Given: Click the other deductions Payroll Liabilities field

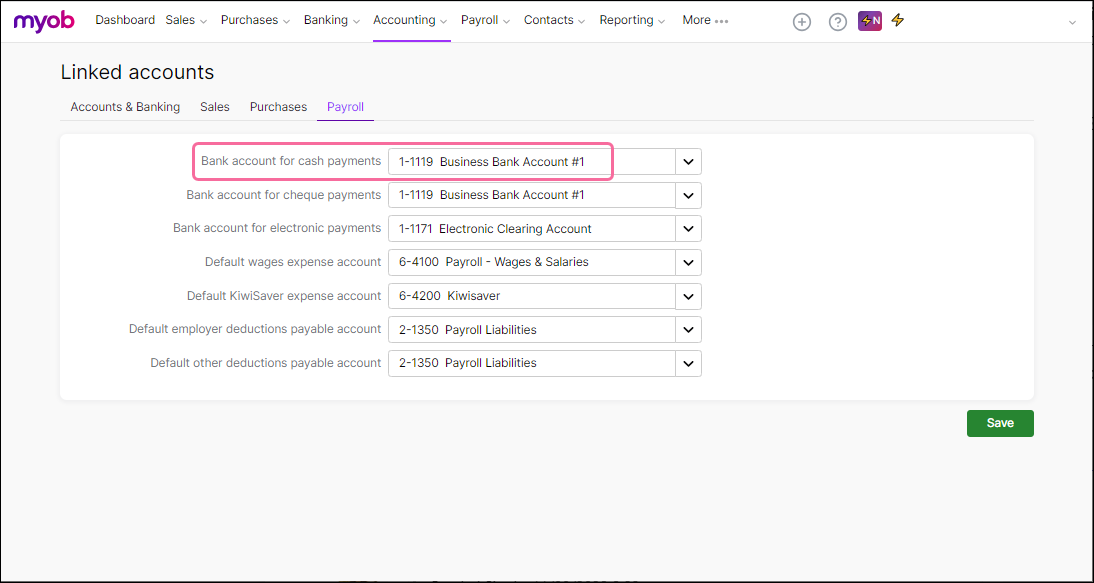Looking at the screenshot, I should 532,363.
